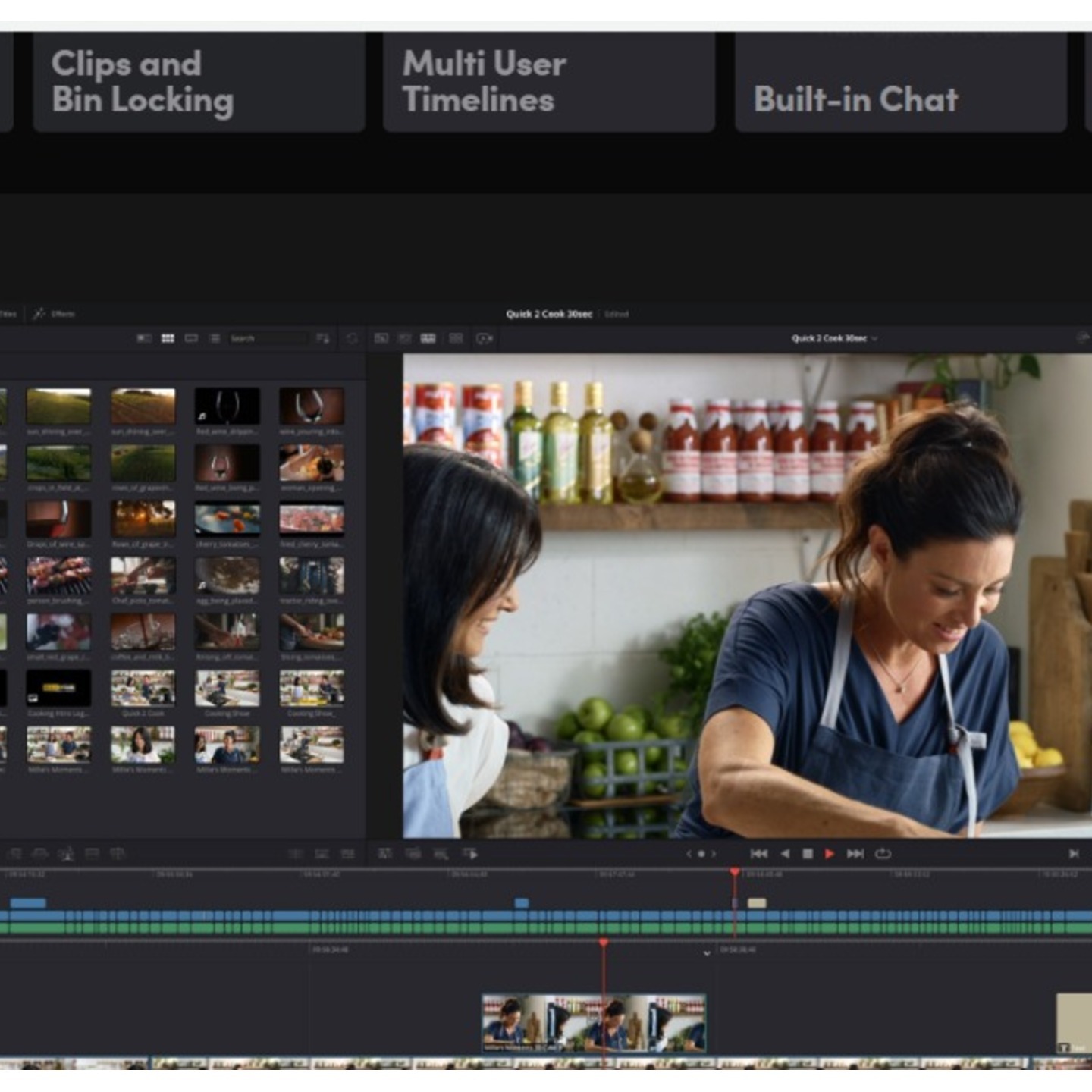Click the smart insert edit icon
This screenshot has width=1092, height=1092.
pyautogui.click(x=14, y=854)
